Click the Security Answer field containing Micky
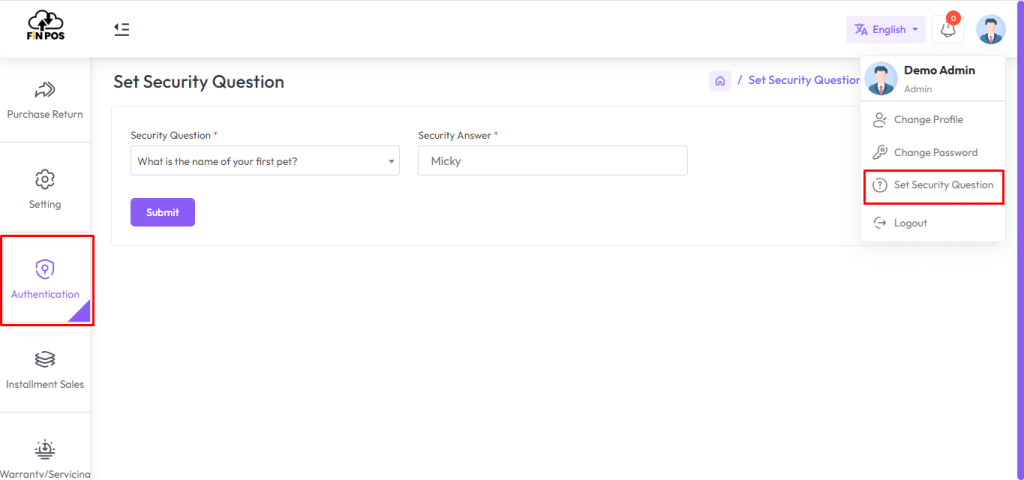 (x=552, y=161)
